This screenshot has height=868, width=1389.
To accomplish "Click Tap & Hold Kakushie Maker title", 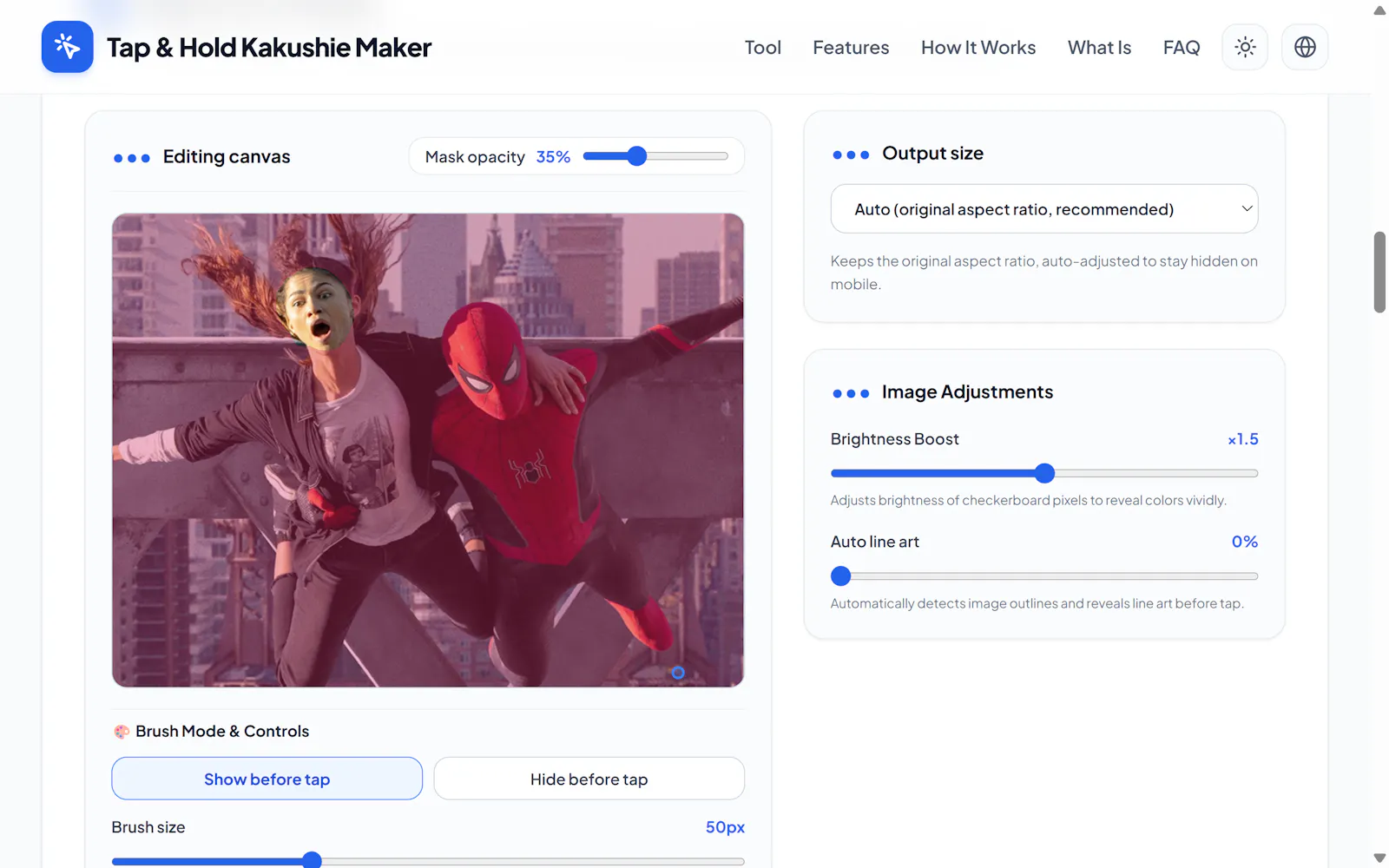I will tap(269, 48).
